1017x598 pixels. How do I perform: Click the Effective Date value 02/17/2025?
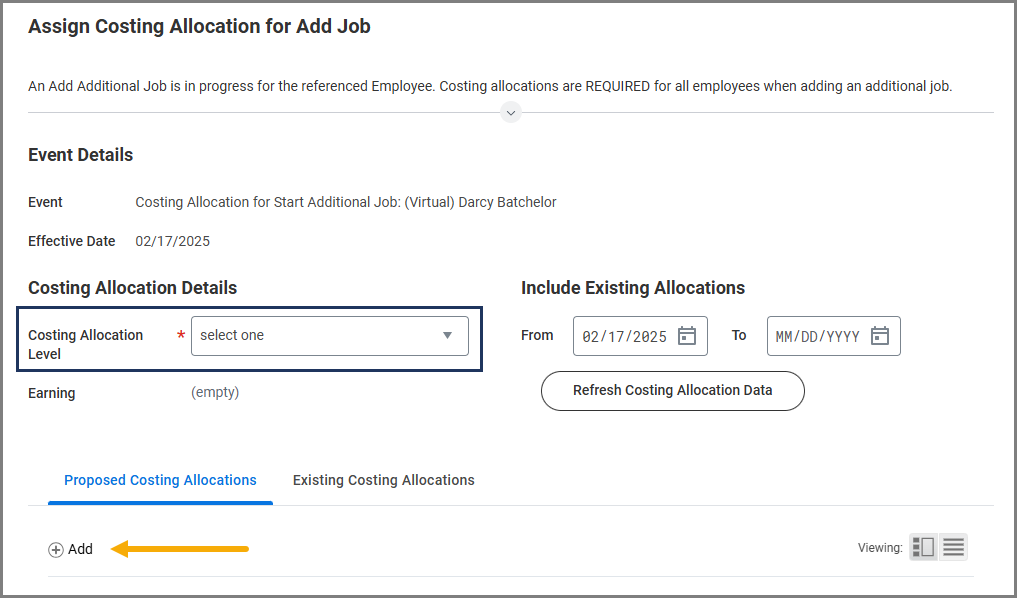tap(172, 241)
